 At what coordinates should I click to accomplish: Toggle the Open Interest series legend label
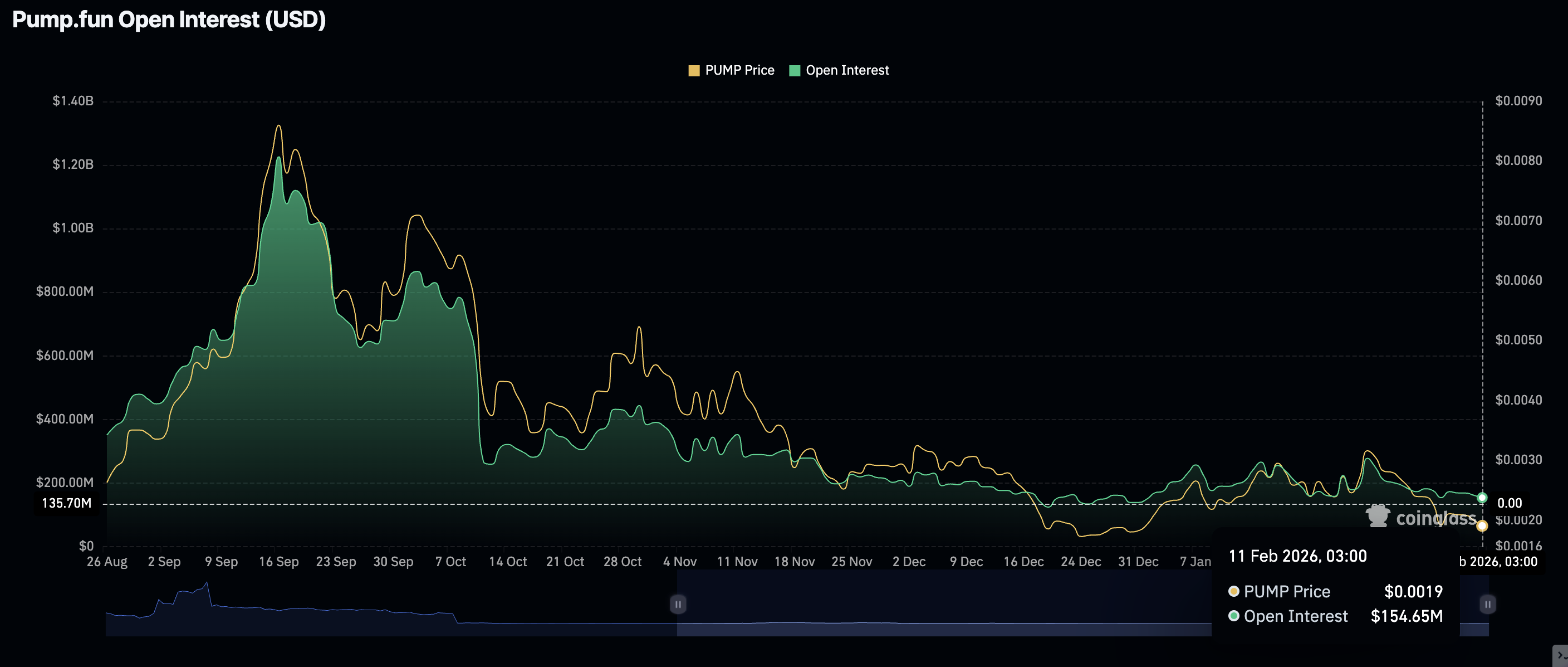tap(847, 71)
